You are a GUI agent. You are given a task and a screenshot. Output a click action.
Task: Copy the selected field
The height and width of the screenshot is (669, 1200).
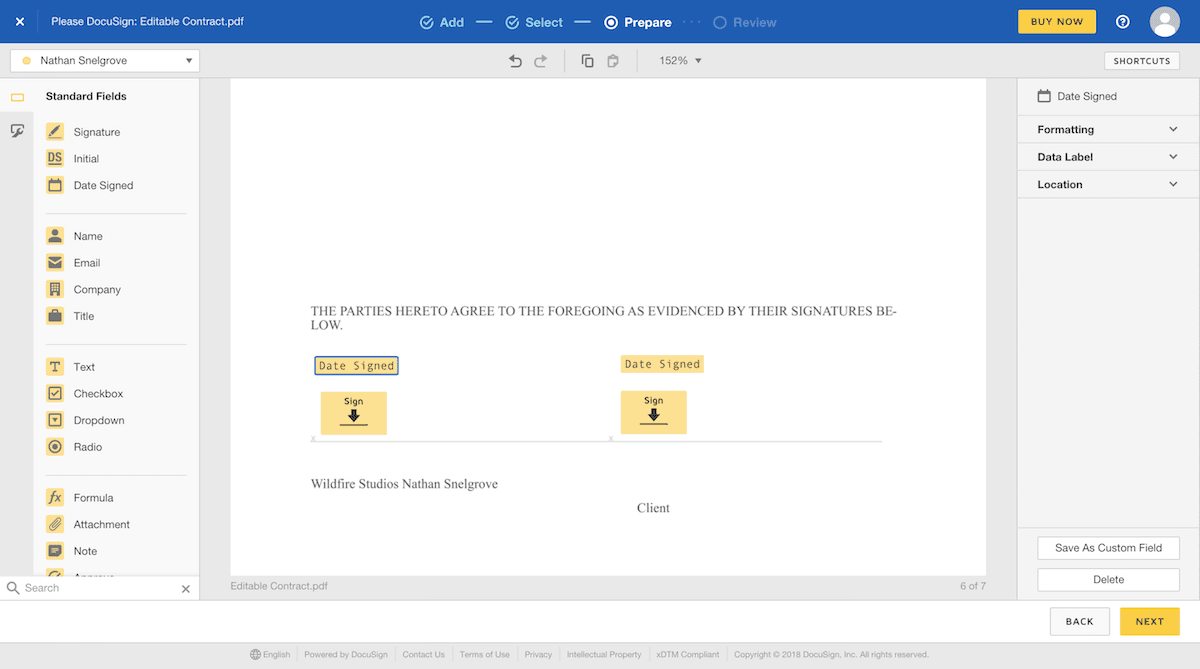[587, 61]
